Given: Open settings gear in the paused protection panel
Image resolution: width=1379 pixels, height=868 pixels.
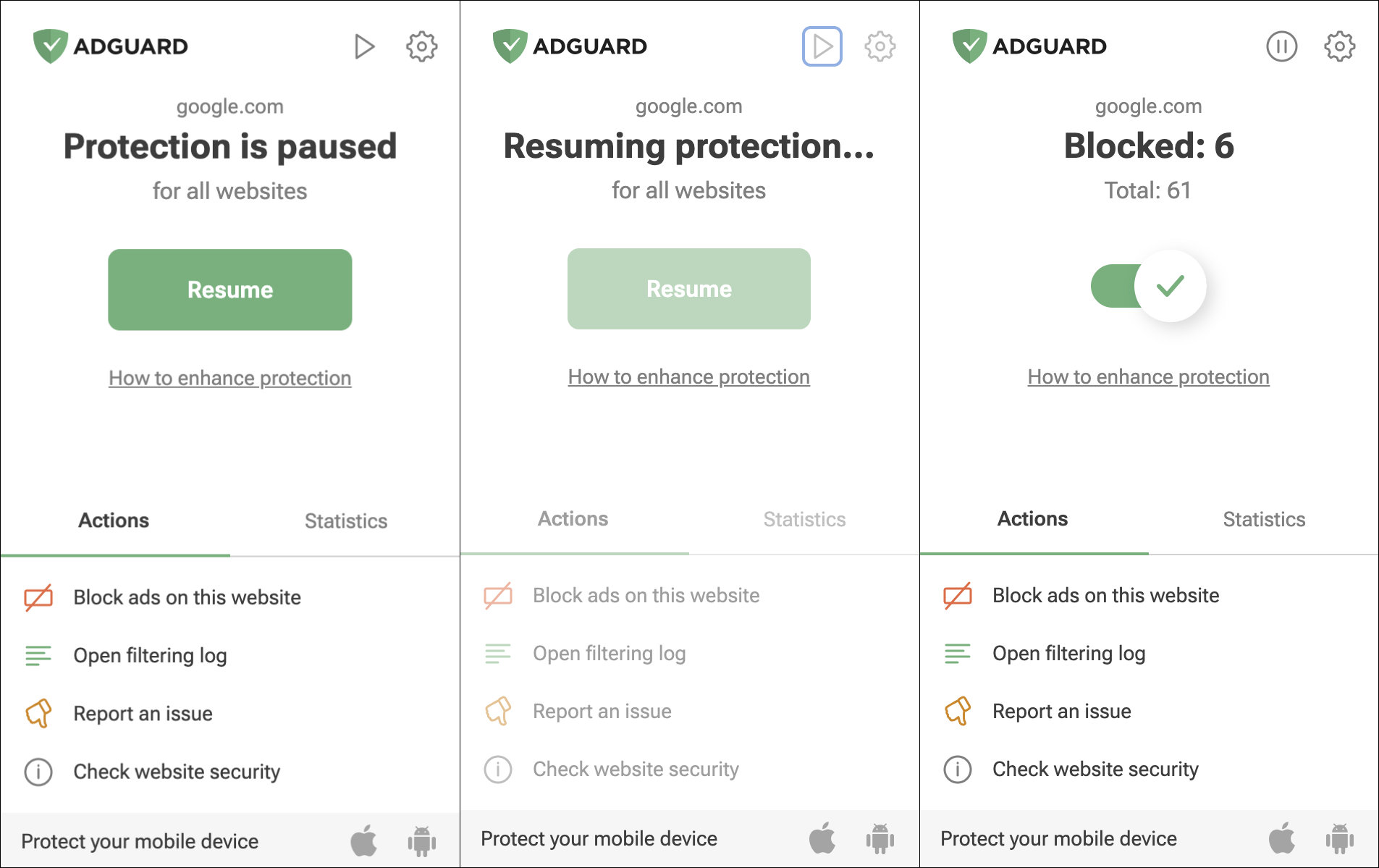Looking at the screenshot, I should pyautogui.click(x=421, y=46).
